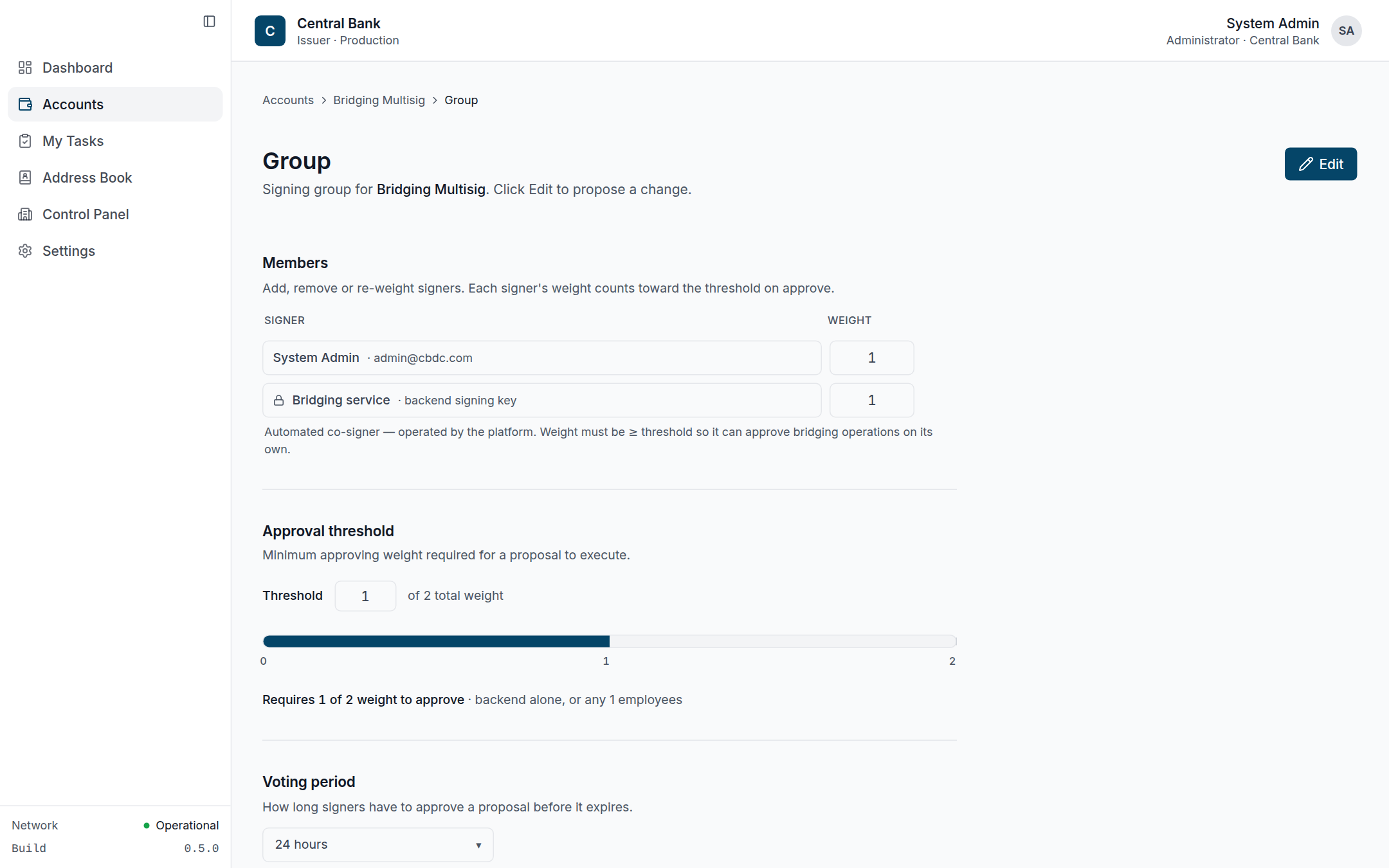Click the Dashboard grid icon

pyautogui.click(x=25, y=68)
